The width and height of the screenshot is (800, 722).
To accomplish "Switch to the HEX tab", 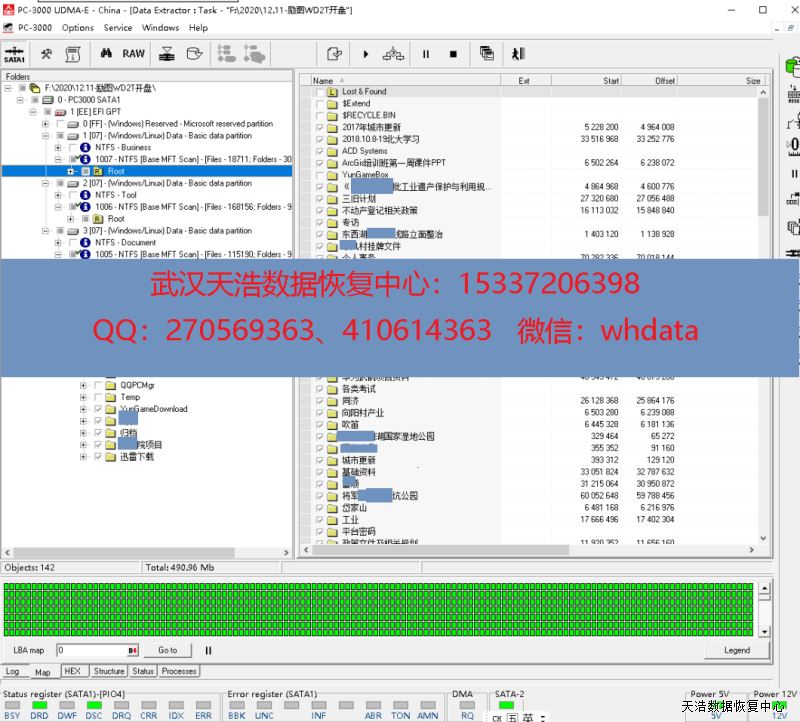I will click(x=72, y=671).
